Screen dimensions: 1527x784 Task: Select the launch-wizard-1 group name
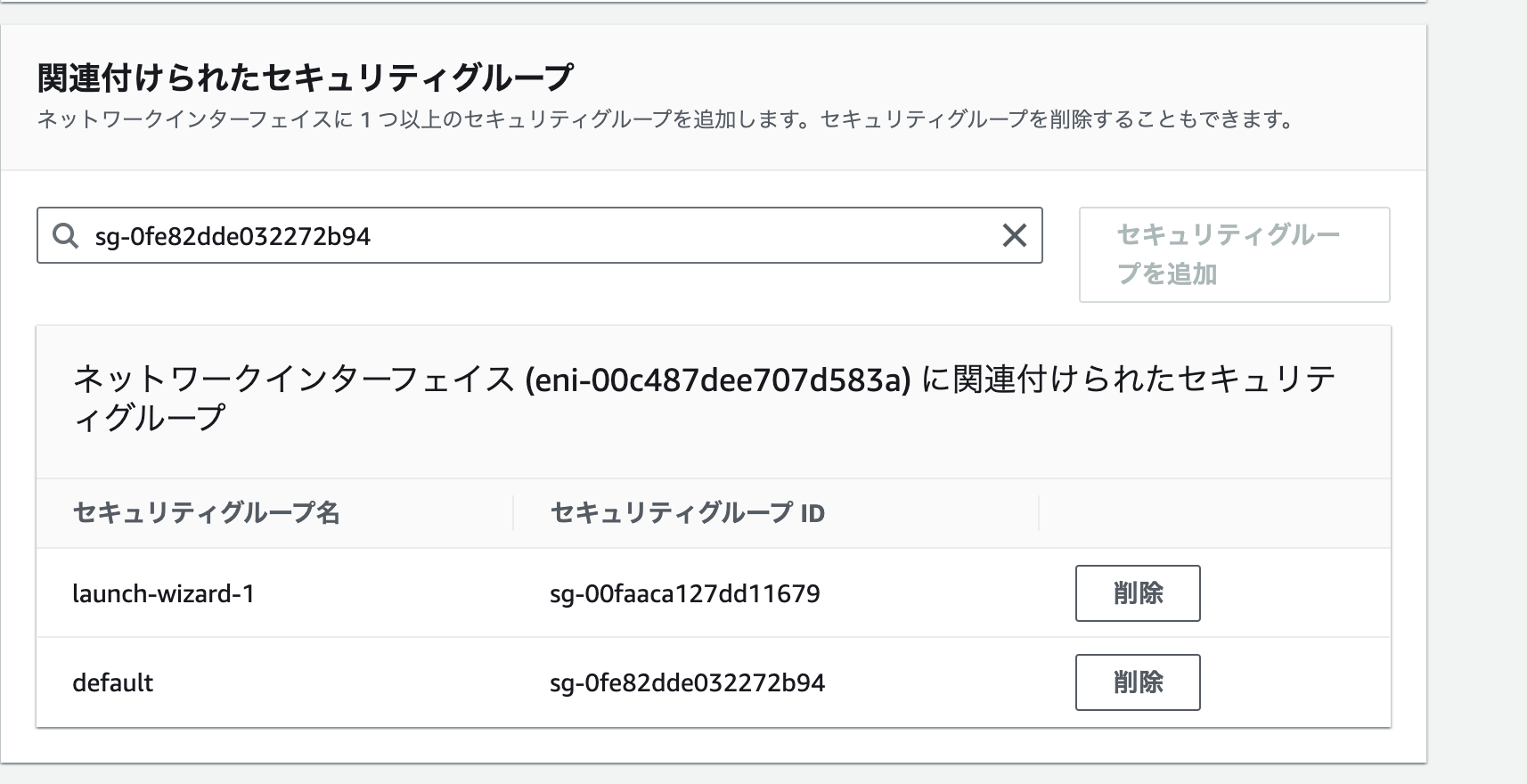163,594
